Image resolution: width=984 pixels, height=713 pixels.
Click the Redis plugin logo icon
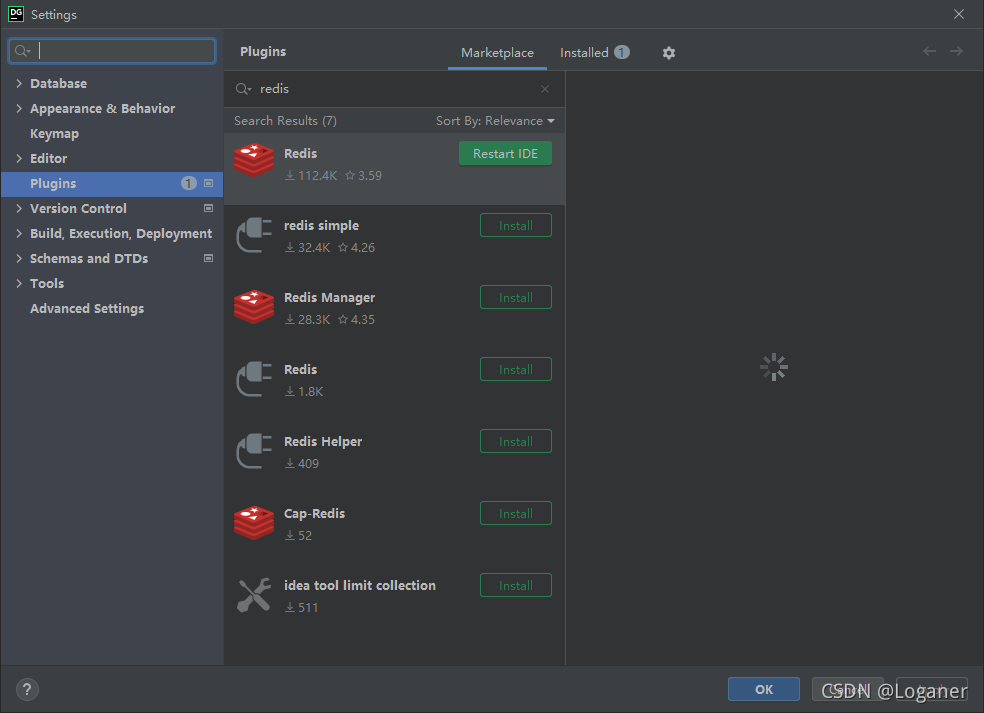point(253,160)
